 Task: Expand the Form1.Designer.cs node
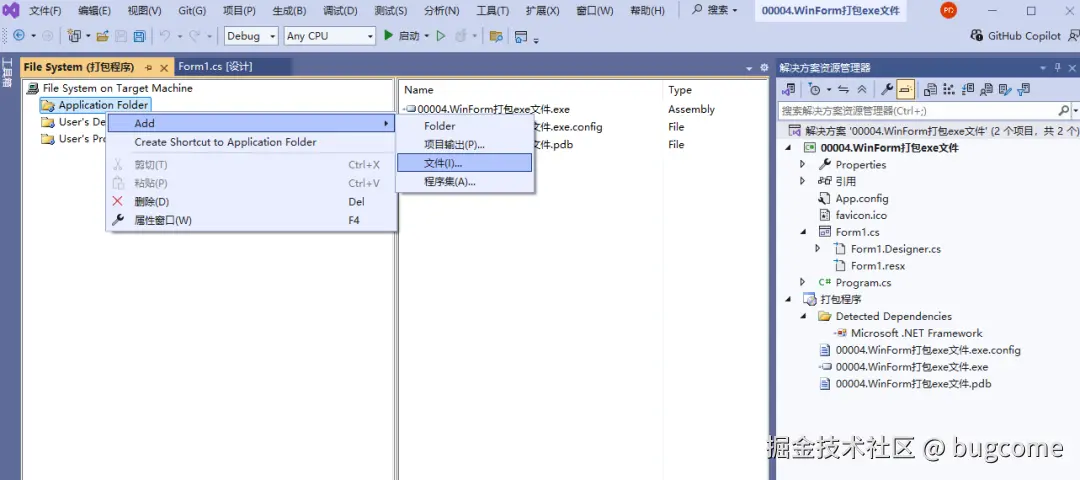[x=818, y=249]
